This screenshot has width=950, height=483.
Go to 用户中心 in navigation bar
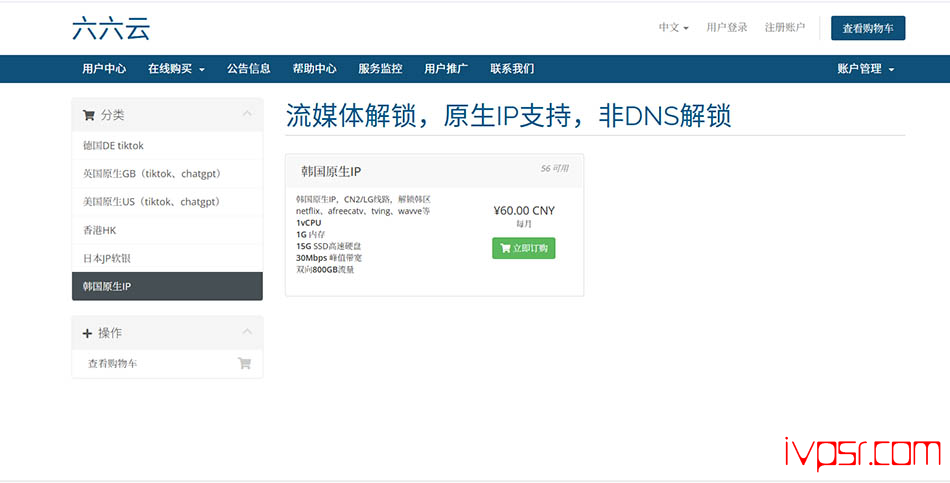[x=104, y=69]
